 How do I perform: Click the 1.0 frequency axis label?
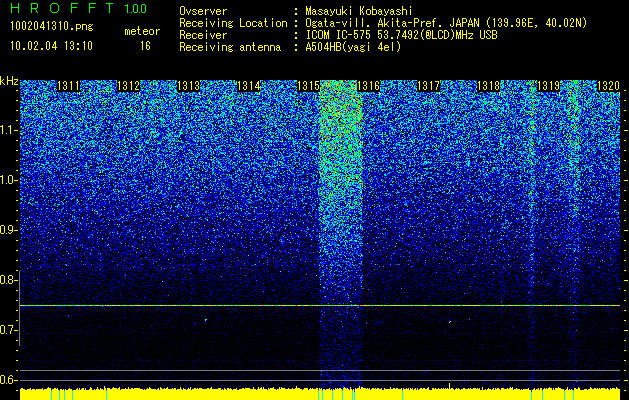pos(8,181)
